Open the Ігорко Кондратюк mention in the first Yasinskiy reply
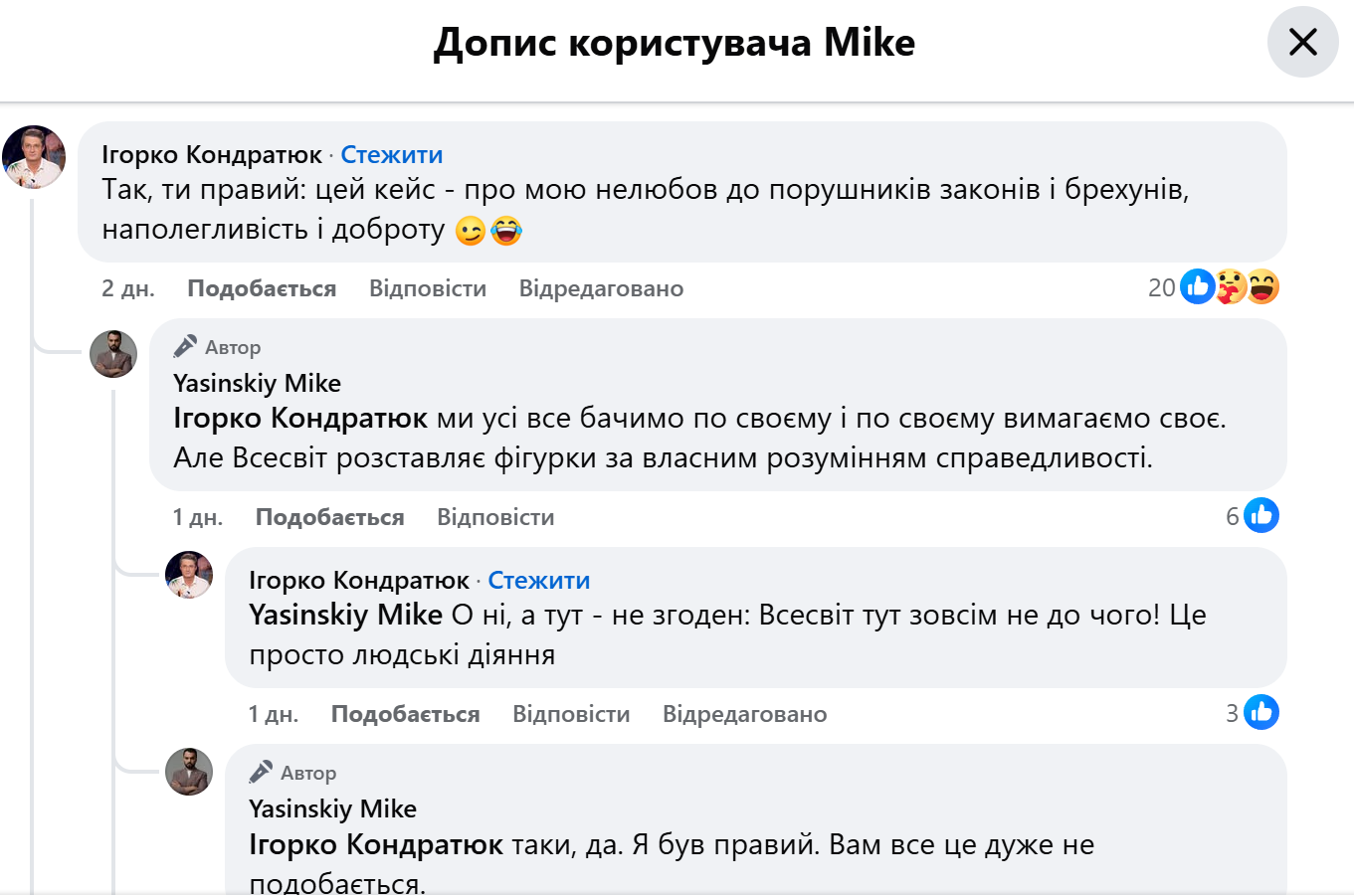 [x=300, y=419]
